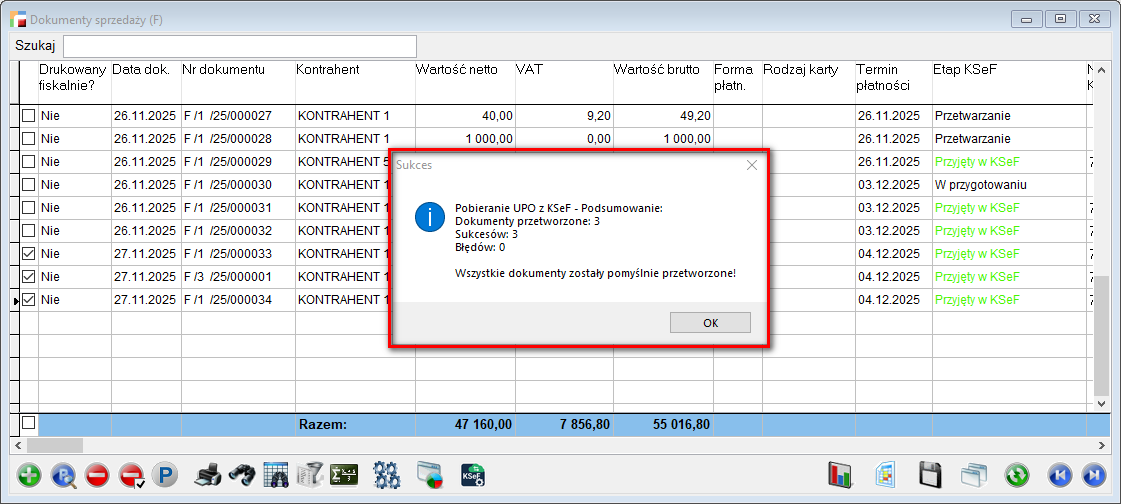Click the green refresh arrows icon
Screen dimensions: 1121x504
coord(1018,475)
